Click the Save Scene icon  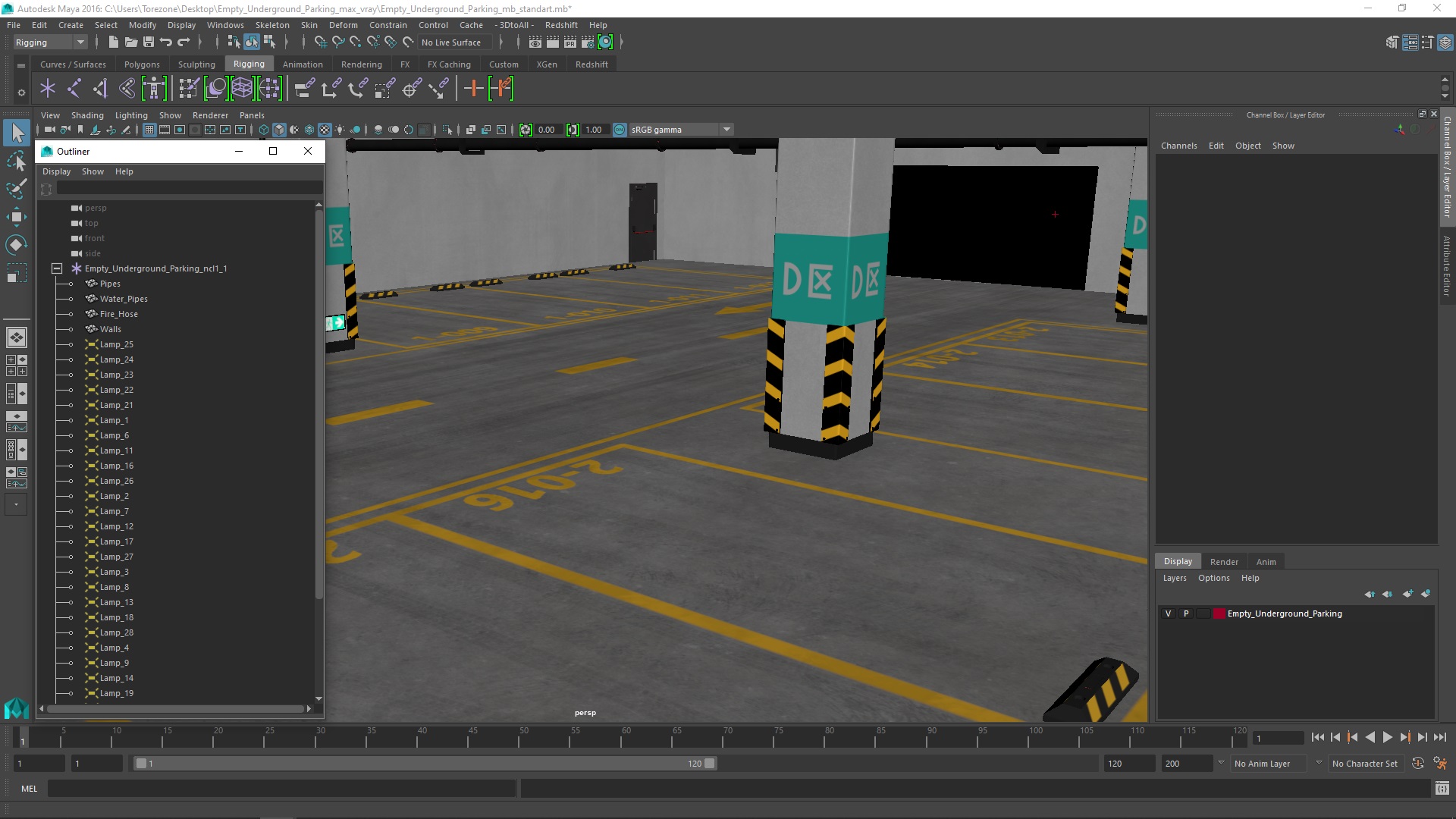coord(149,42)
